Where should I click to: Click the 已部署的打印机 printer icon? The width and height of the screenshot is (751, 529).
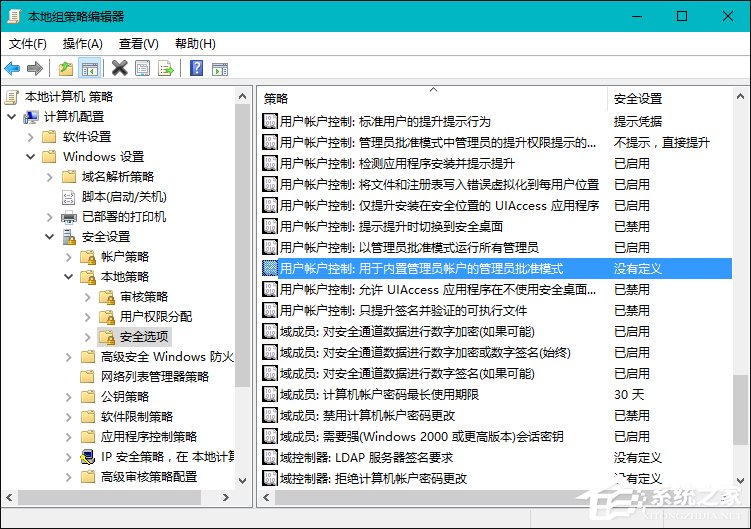pos(69,217)
